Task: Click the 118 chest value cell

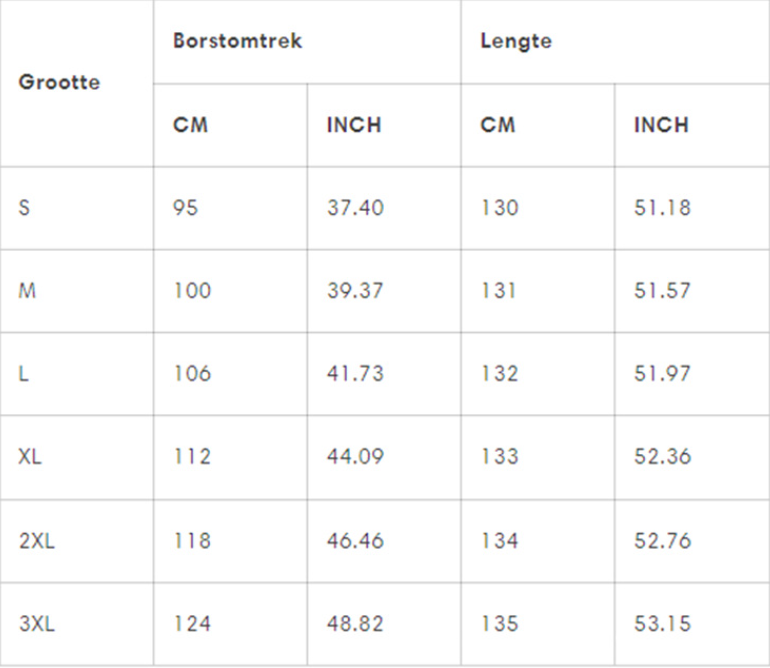Action: point(192,540)
